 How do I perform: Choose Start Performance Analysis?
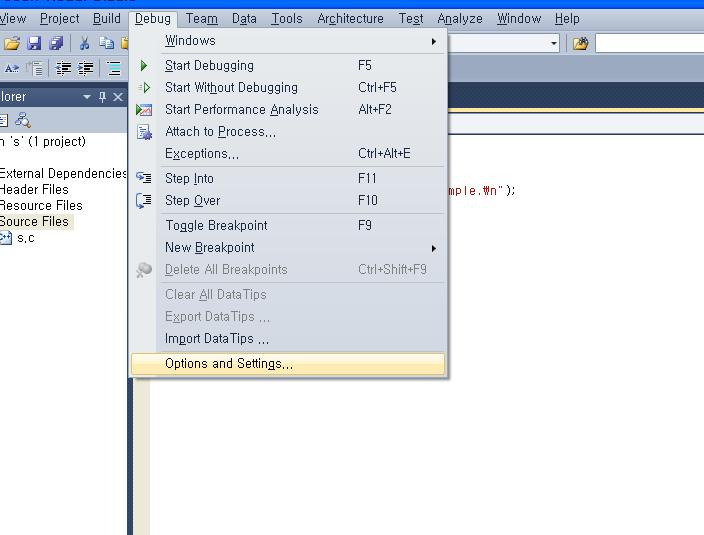click(288, 110)
